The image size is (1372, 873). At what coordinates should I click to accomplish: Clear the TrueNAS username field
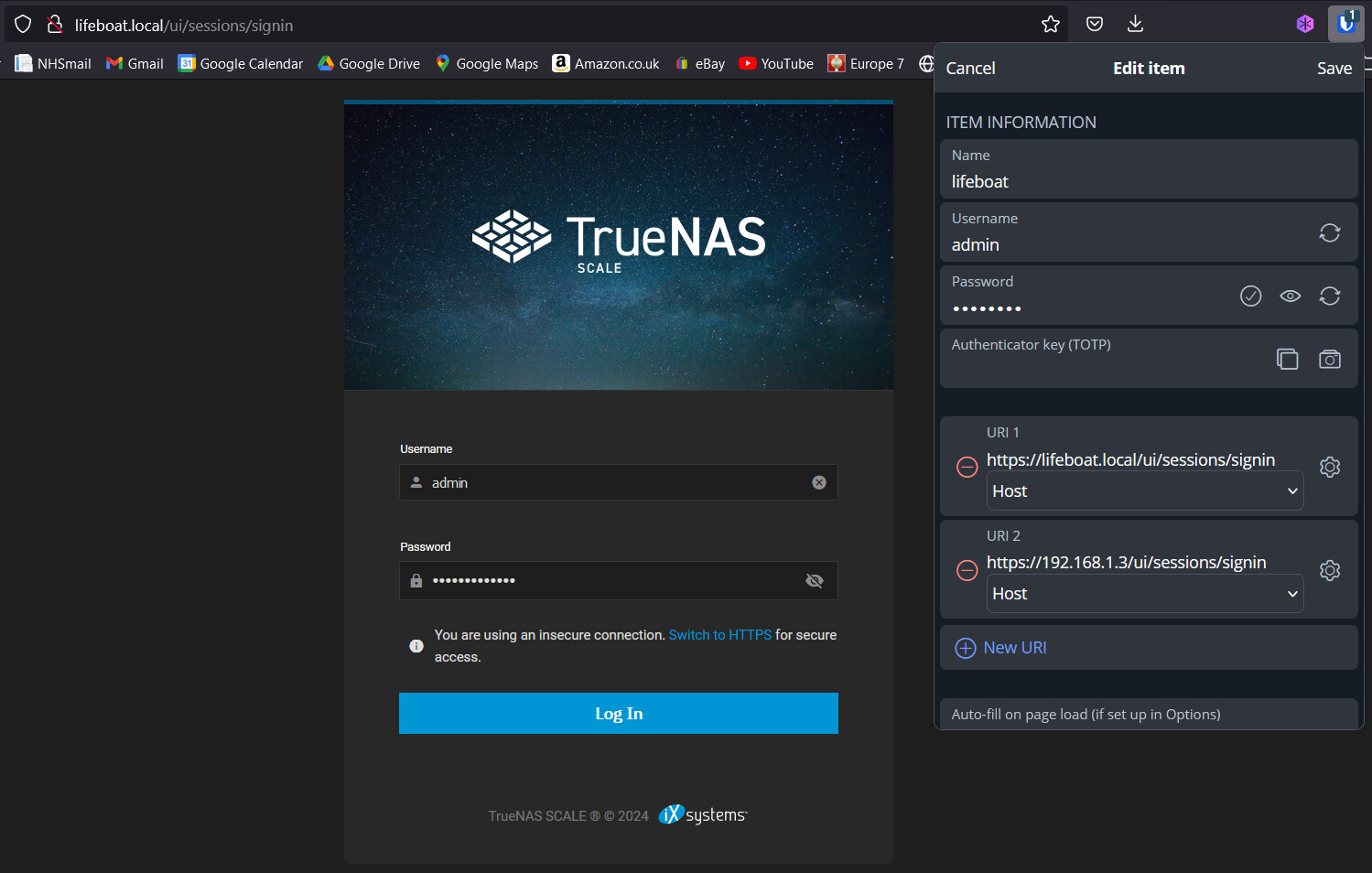pyautogui.click(x=819, y=482)
